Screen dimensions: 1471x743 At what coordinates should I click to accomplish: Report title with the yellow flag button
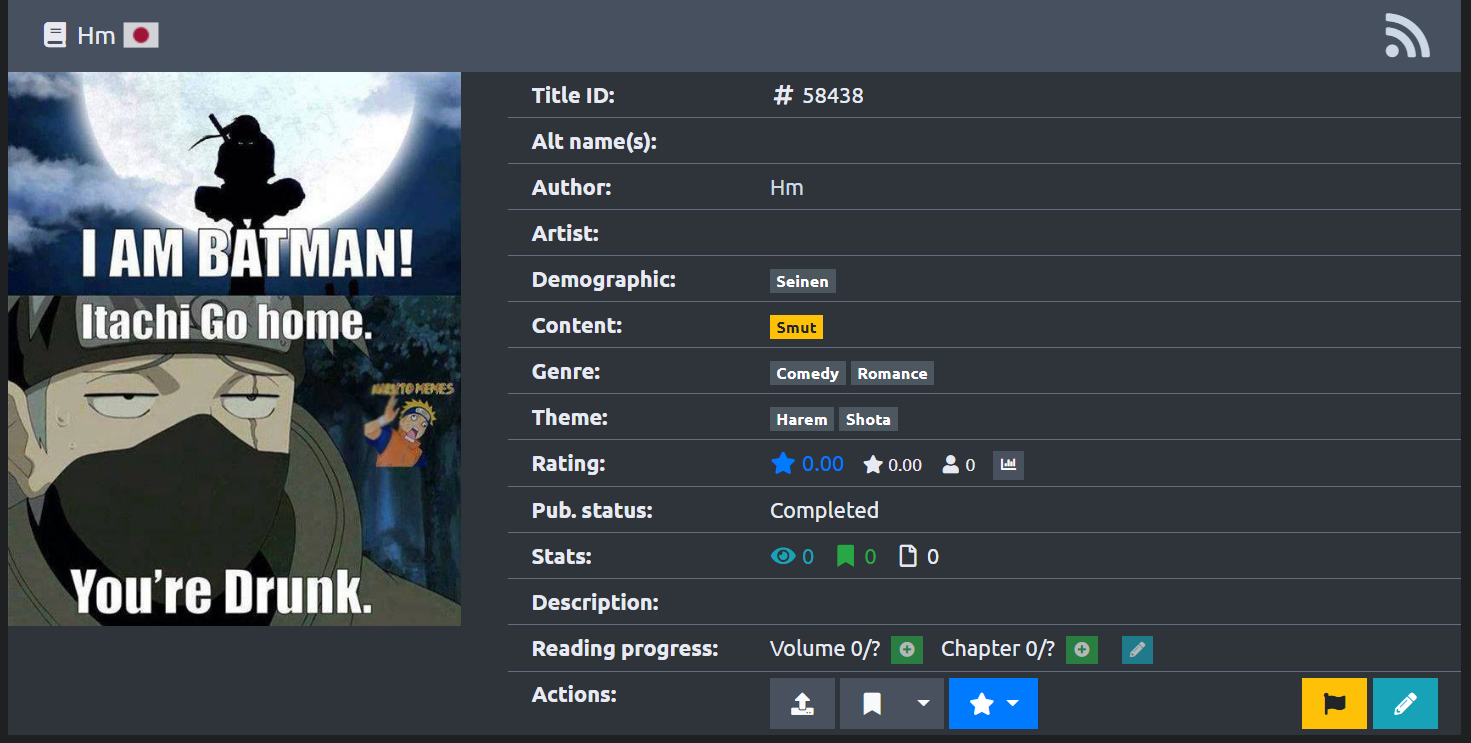1334,704
